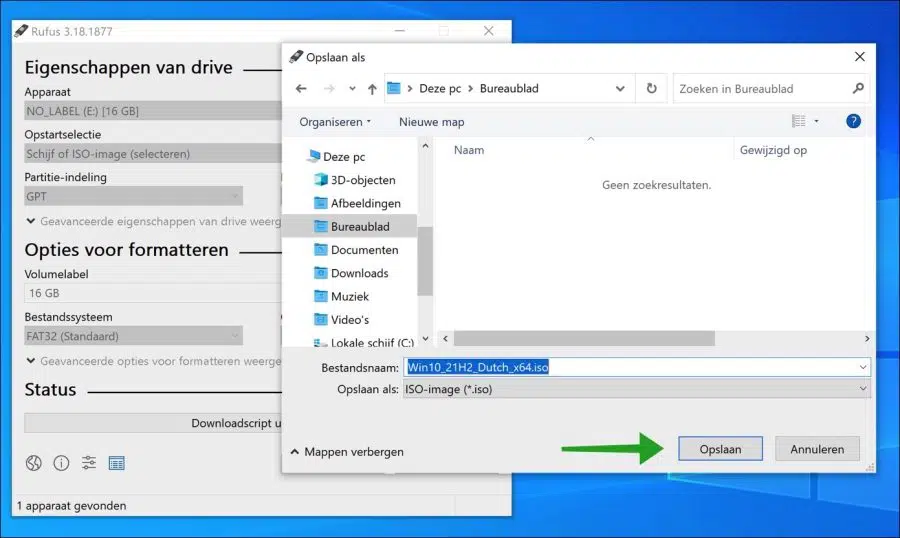
Task: Go back with the left arrow icon
Action: (x=301, y=88)
